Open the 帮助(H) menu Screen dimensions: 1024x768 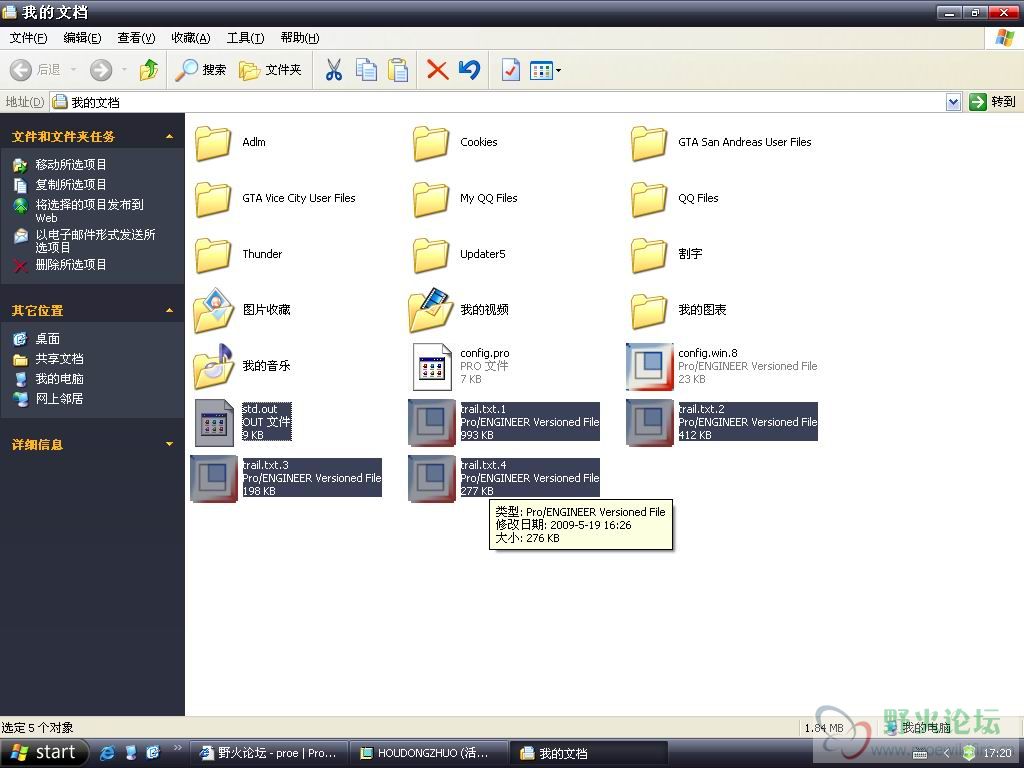click(300, 38)
